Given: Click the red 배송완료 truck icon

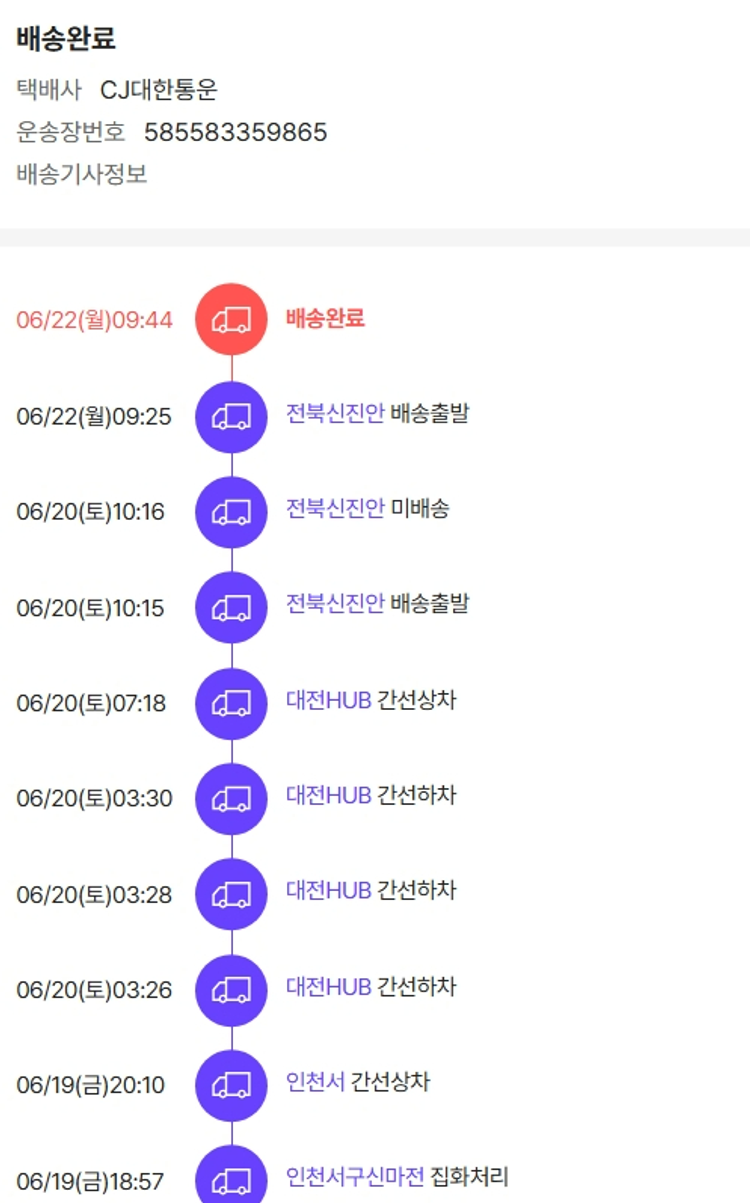Looking at the screenshot, I should pyautogui.click(x=231, y=319).
